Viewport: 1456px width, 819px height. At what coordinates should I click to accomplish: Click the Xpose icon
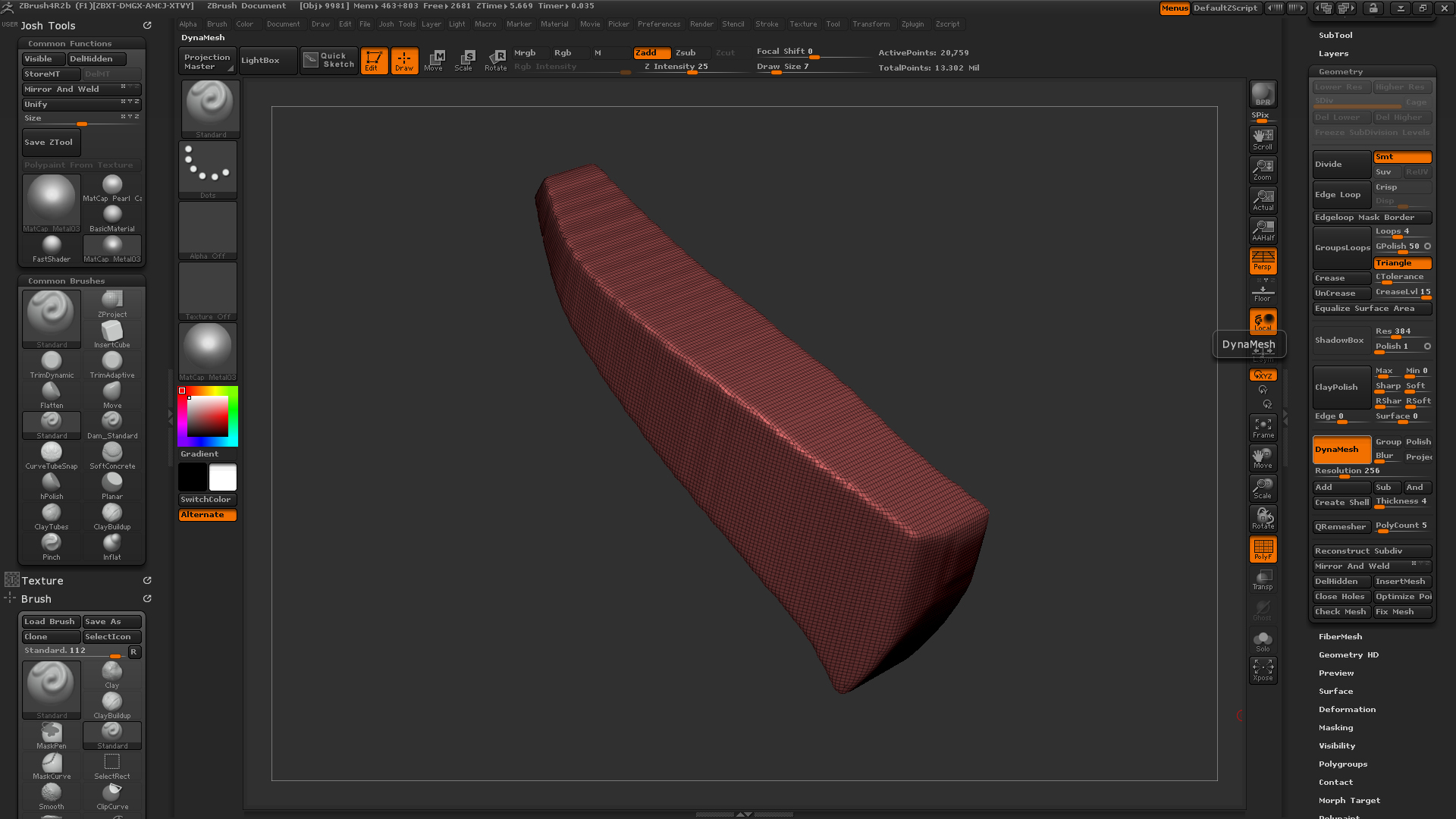tap(1263, 670)
